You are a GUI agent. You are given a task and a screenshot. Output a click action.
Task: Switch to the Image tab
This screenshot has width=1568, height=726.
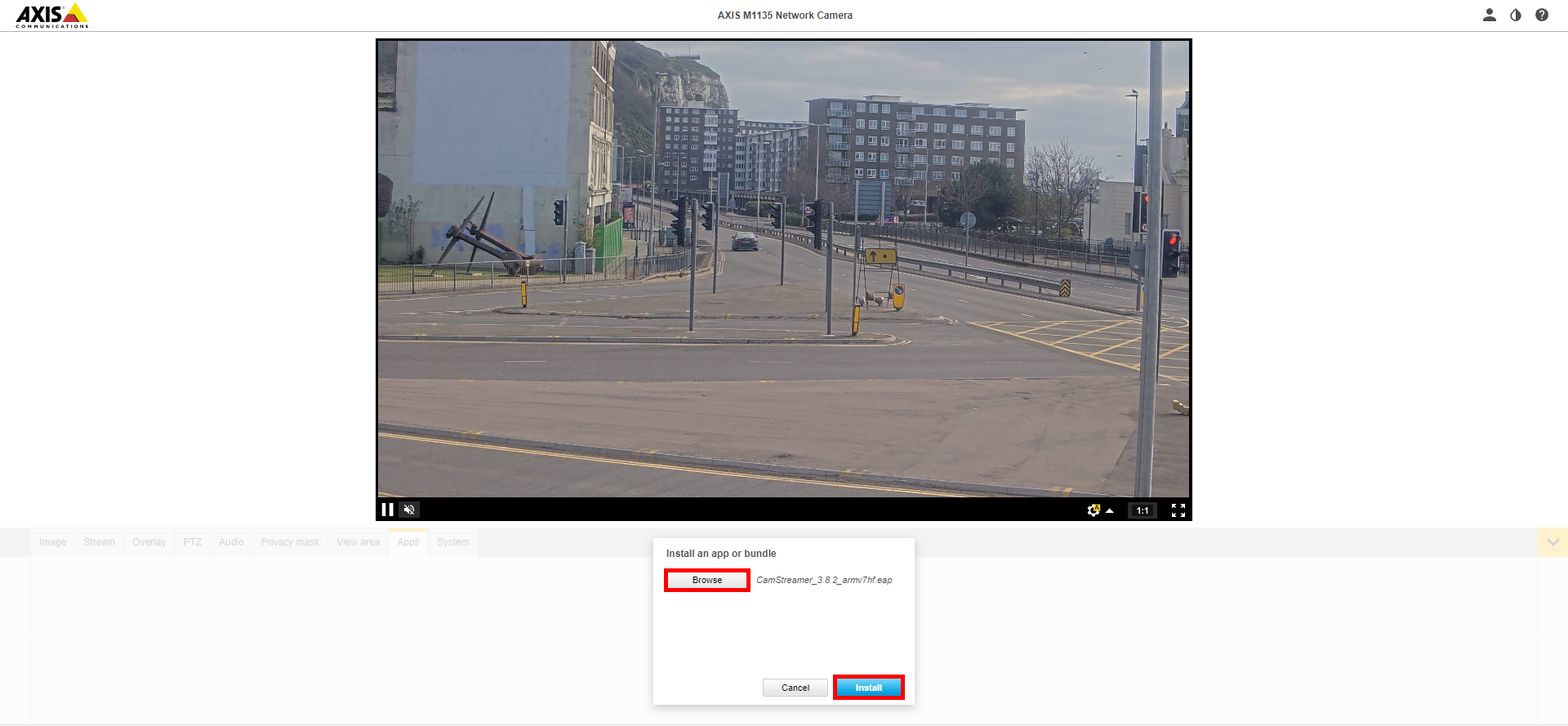[x=53, y=542]
